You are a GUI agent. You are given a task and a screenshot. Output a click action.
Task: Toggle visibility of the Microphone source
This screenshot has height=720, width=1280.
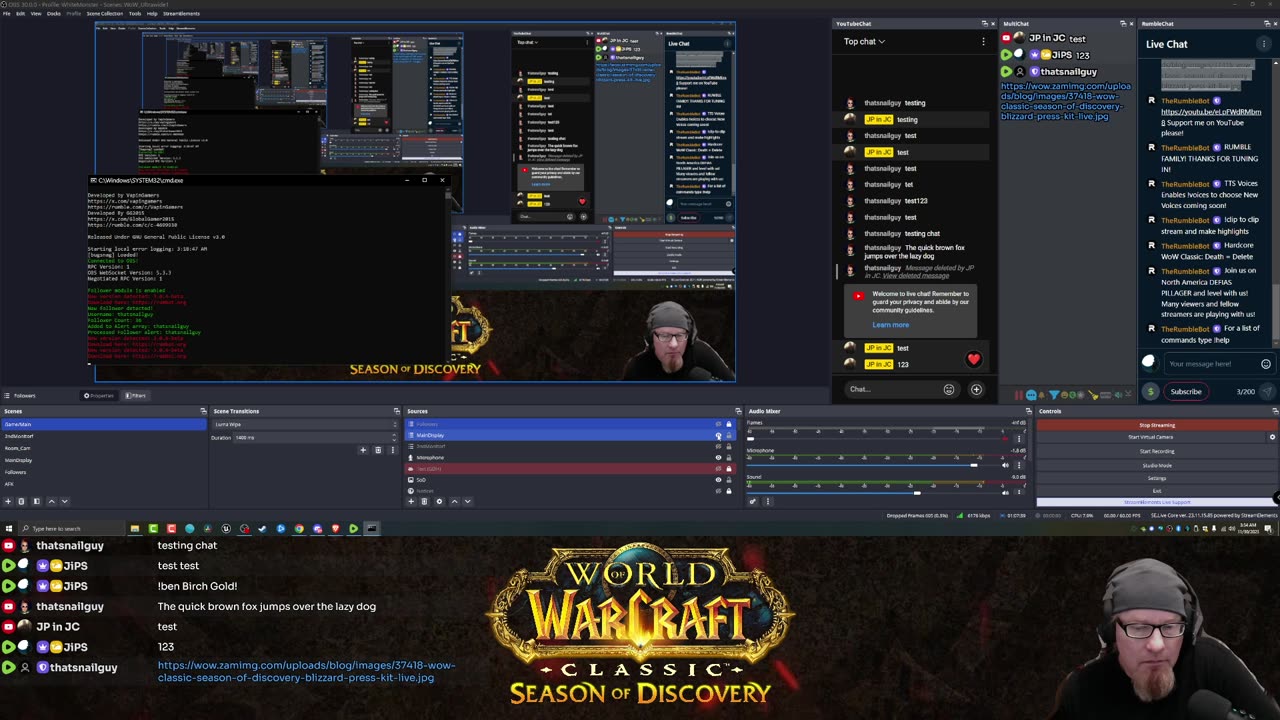point(718,457)
